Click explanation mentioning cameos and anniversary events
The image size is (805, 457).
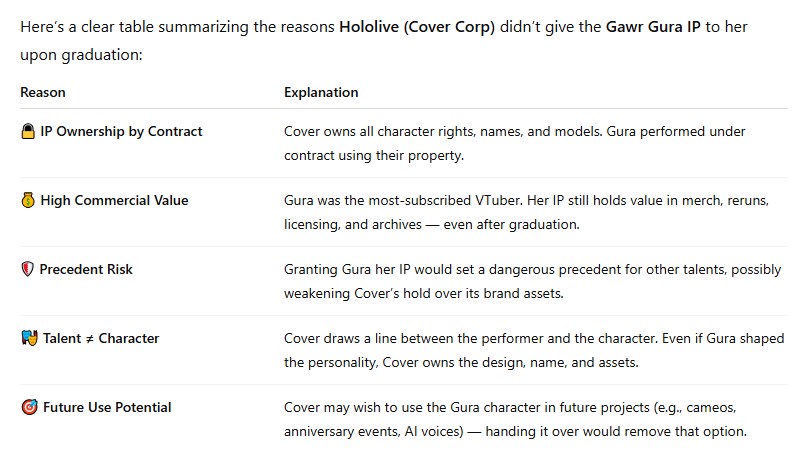pos(515,419)
